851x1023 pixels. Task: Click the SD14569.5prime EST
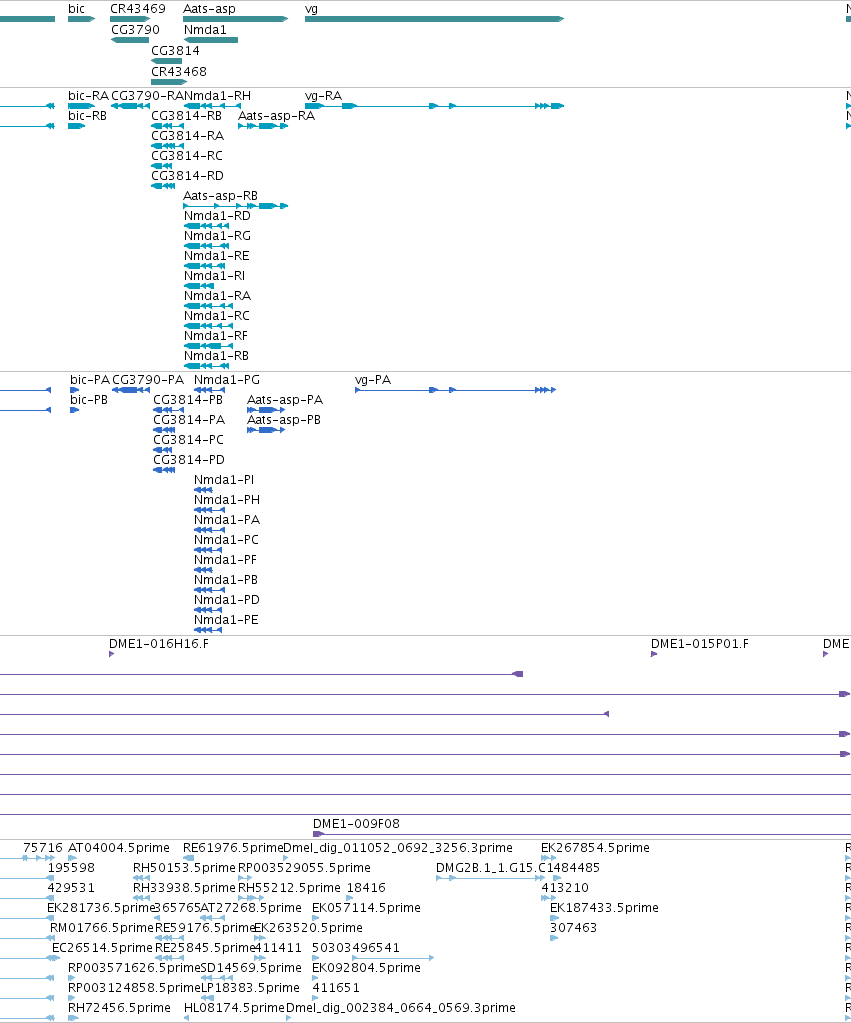217,978
